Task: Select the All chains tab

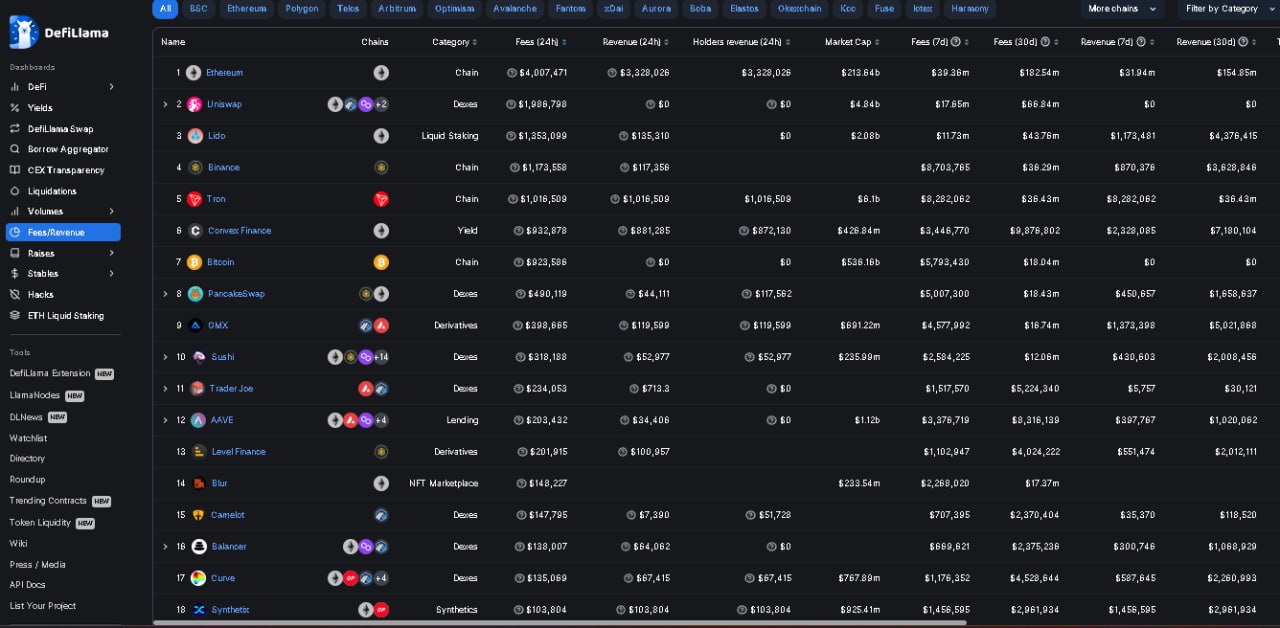Action: click(x=165, y=9)
